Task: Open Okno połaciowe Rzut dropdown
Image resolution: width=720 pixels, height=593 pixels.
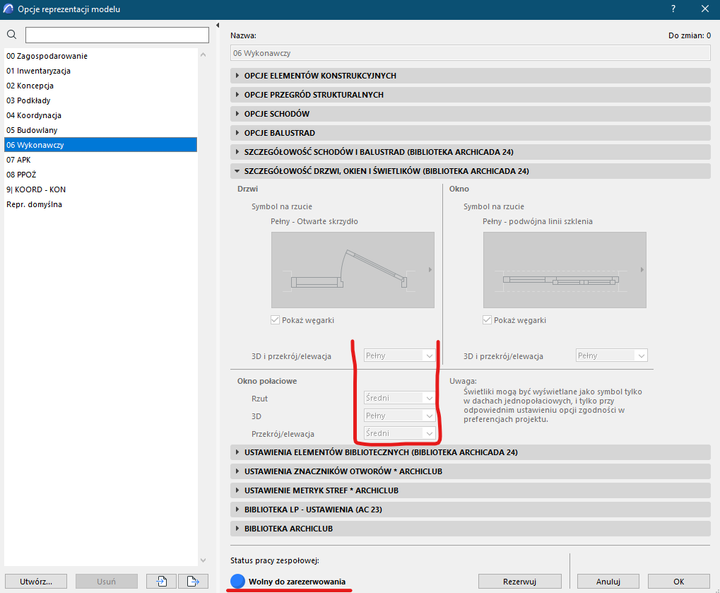Action: (399, 398)
